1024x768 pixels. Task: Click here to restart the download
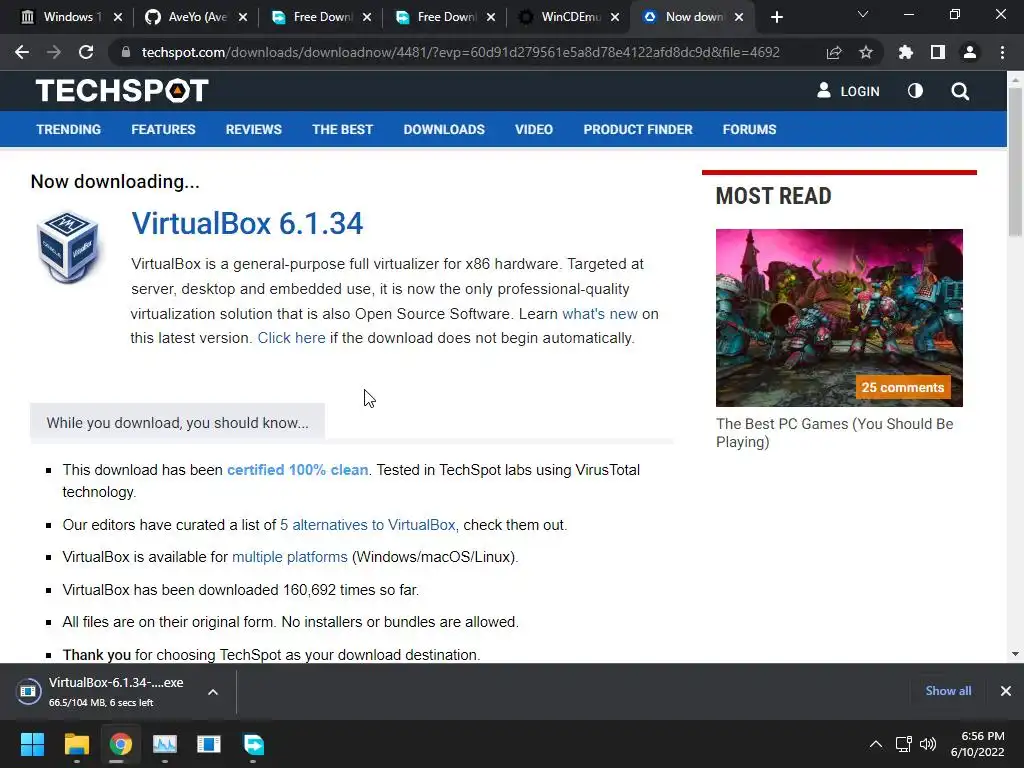pos(291,338)
